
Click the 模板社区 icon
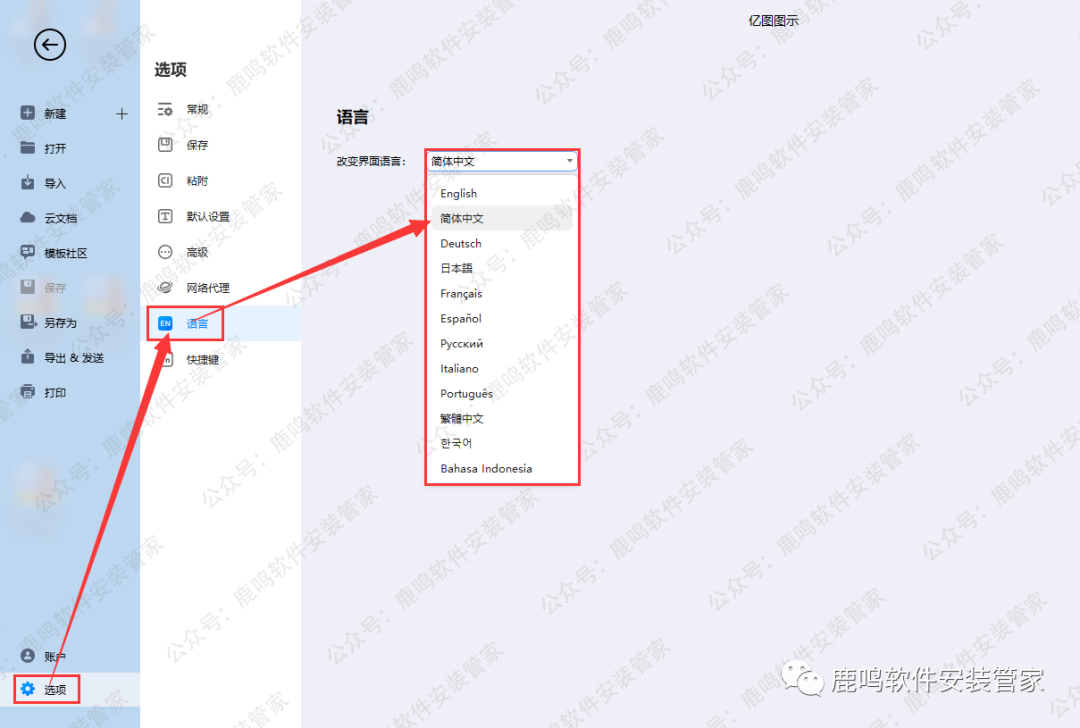[x=28, y=253]
